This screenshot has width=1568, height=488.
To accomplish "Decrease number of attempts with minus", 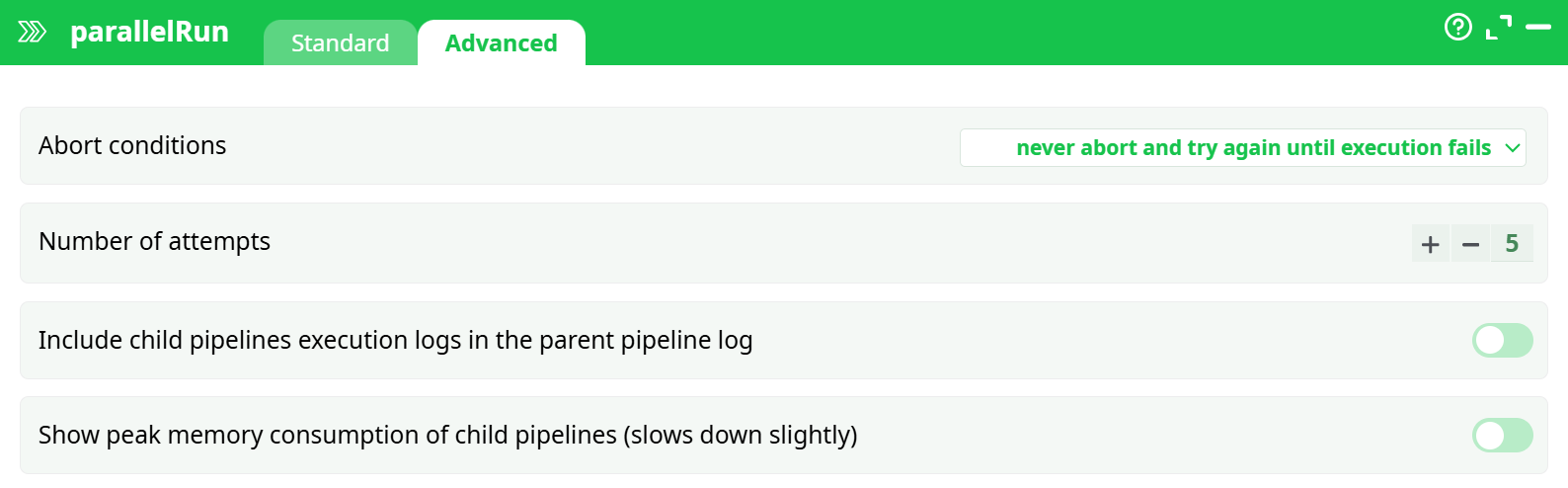I will pyautogui.click(x=1470, y=244).
